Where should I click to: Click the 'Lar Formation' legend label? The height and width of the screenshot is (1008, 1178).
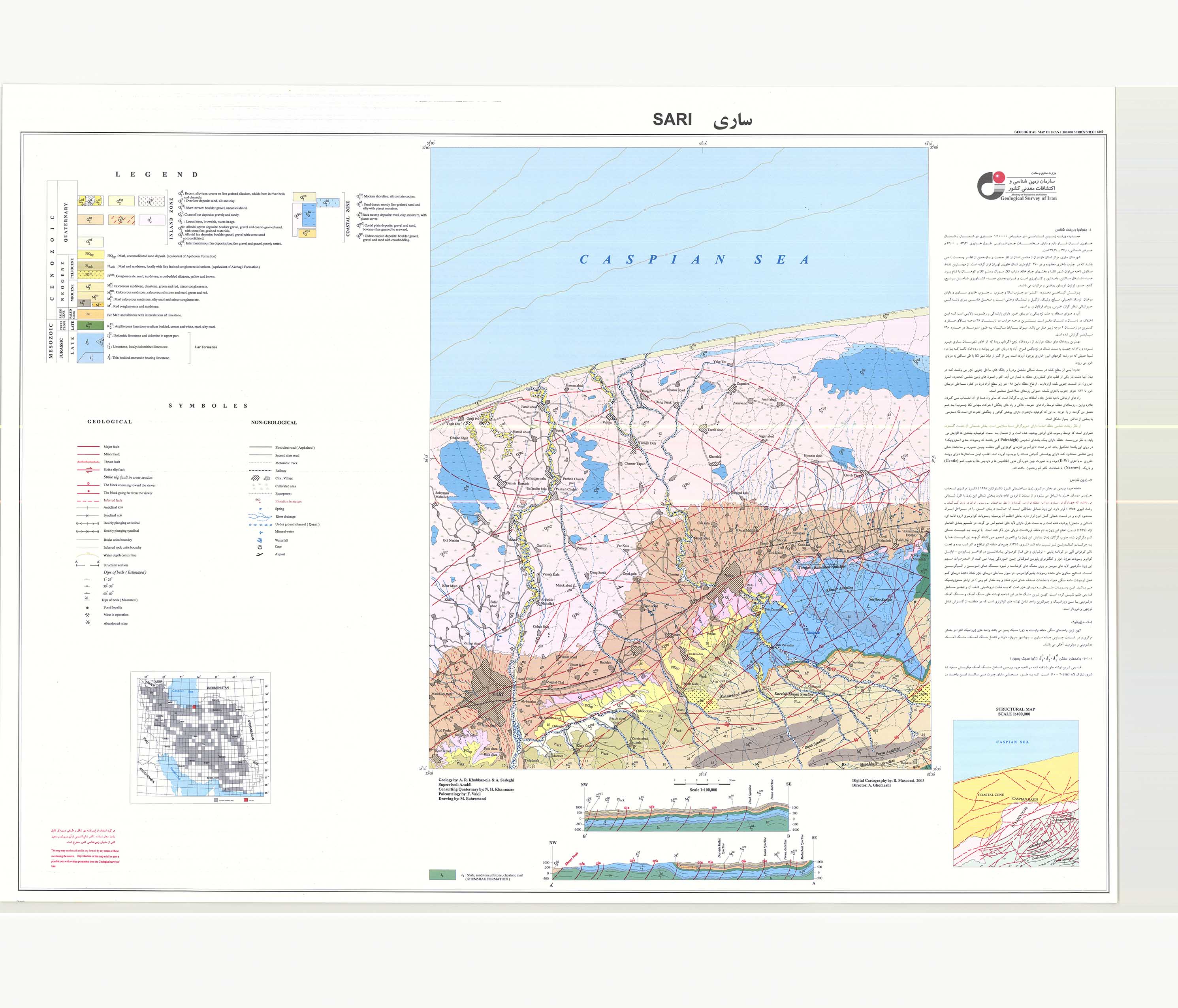tap(206, 347)
